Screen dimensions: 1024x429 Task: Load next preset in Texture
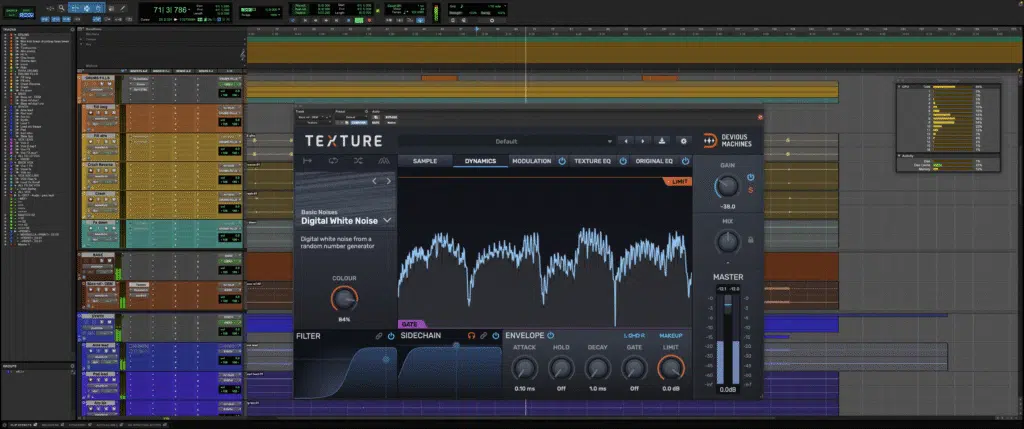coord(643,141)
